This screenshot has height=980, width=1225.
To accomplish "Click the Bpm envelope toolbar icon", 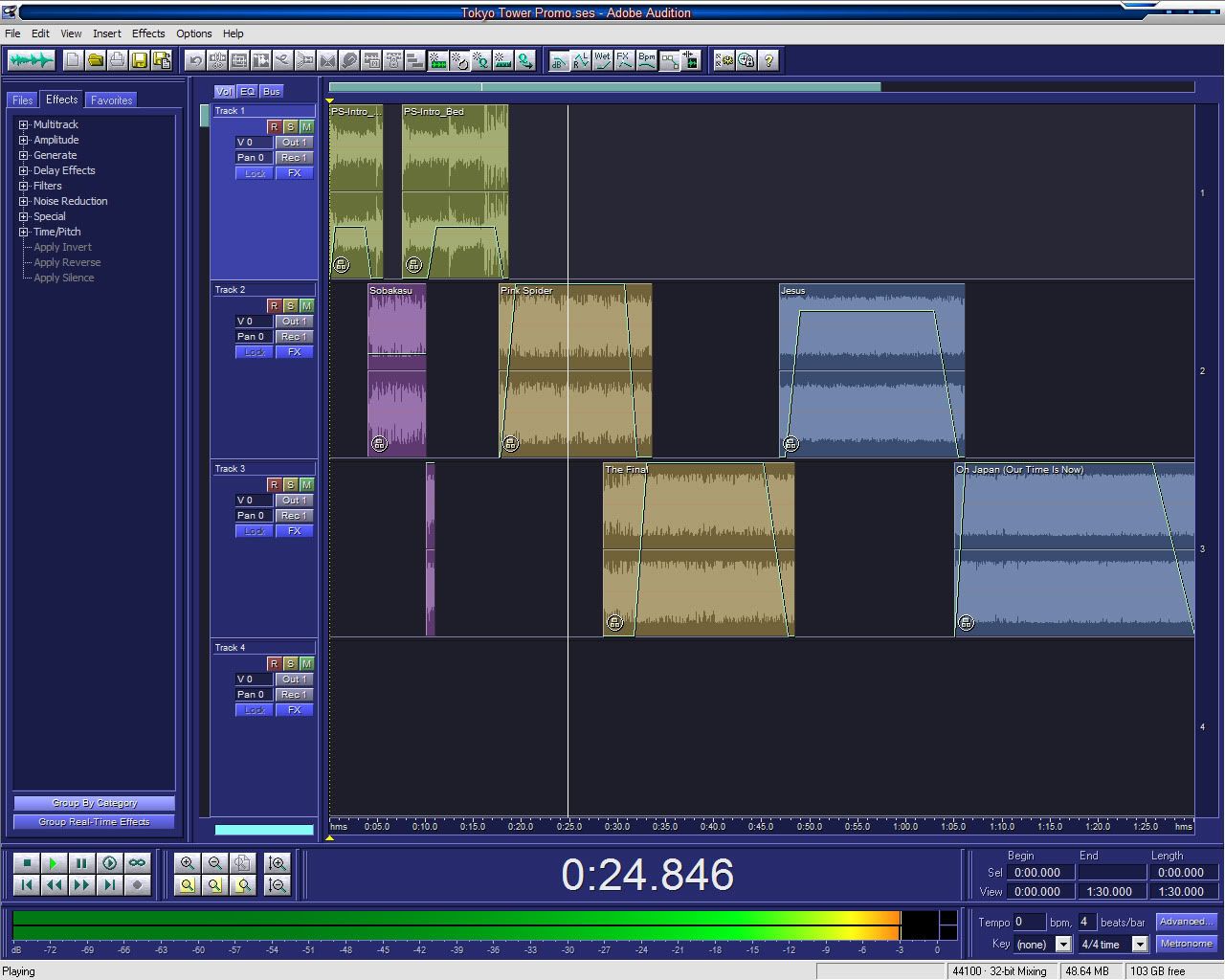I will (x=647, y=60).
